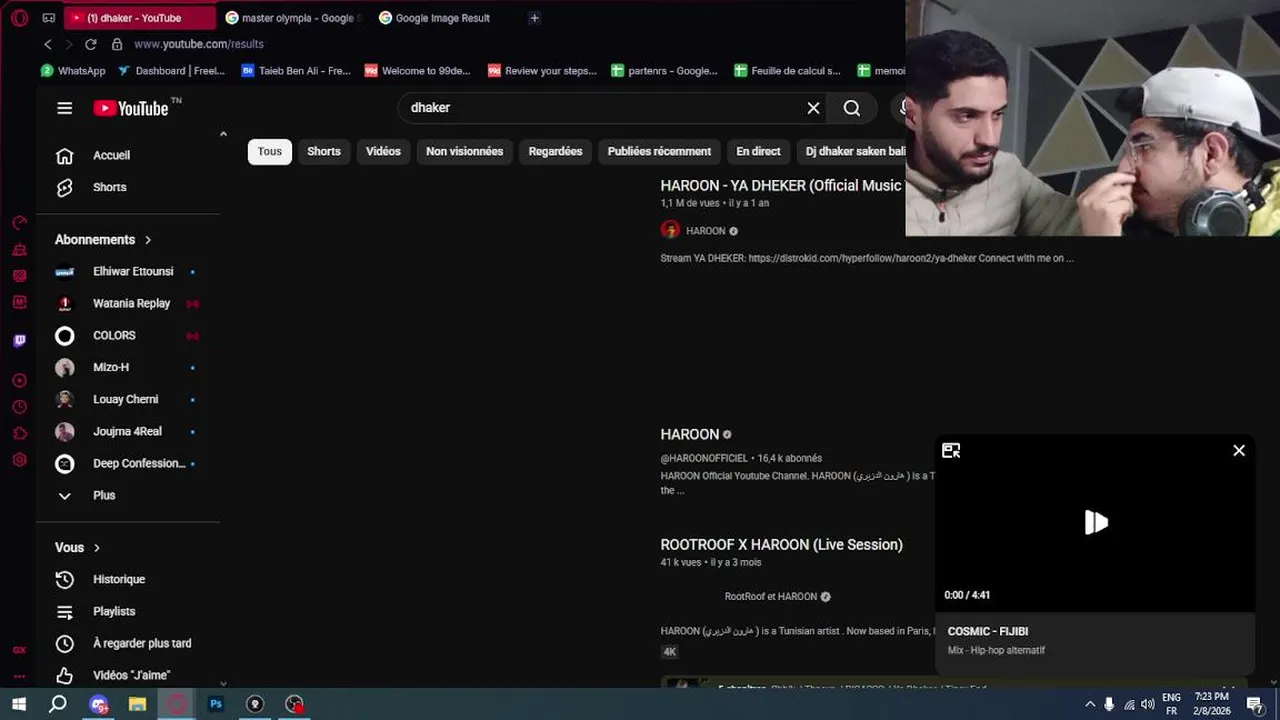Open Taieb Ben Ali Behance bookmark
The image size is (1280, 720).
(296, 71)
